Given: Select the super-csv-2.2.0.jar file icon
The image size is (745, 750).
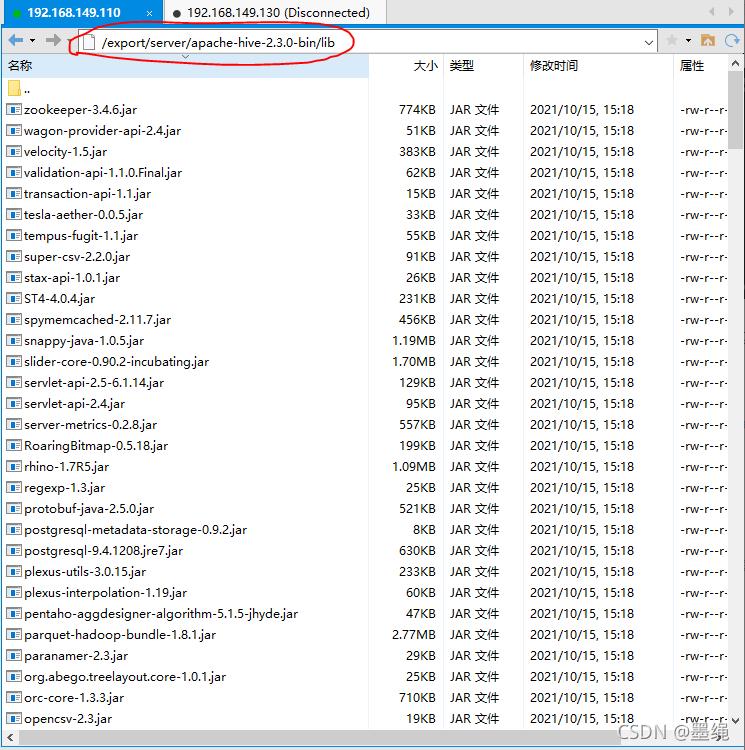Looking at the screenshot, I should 14,257.
